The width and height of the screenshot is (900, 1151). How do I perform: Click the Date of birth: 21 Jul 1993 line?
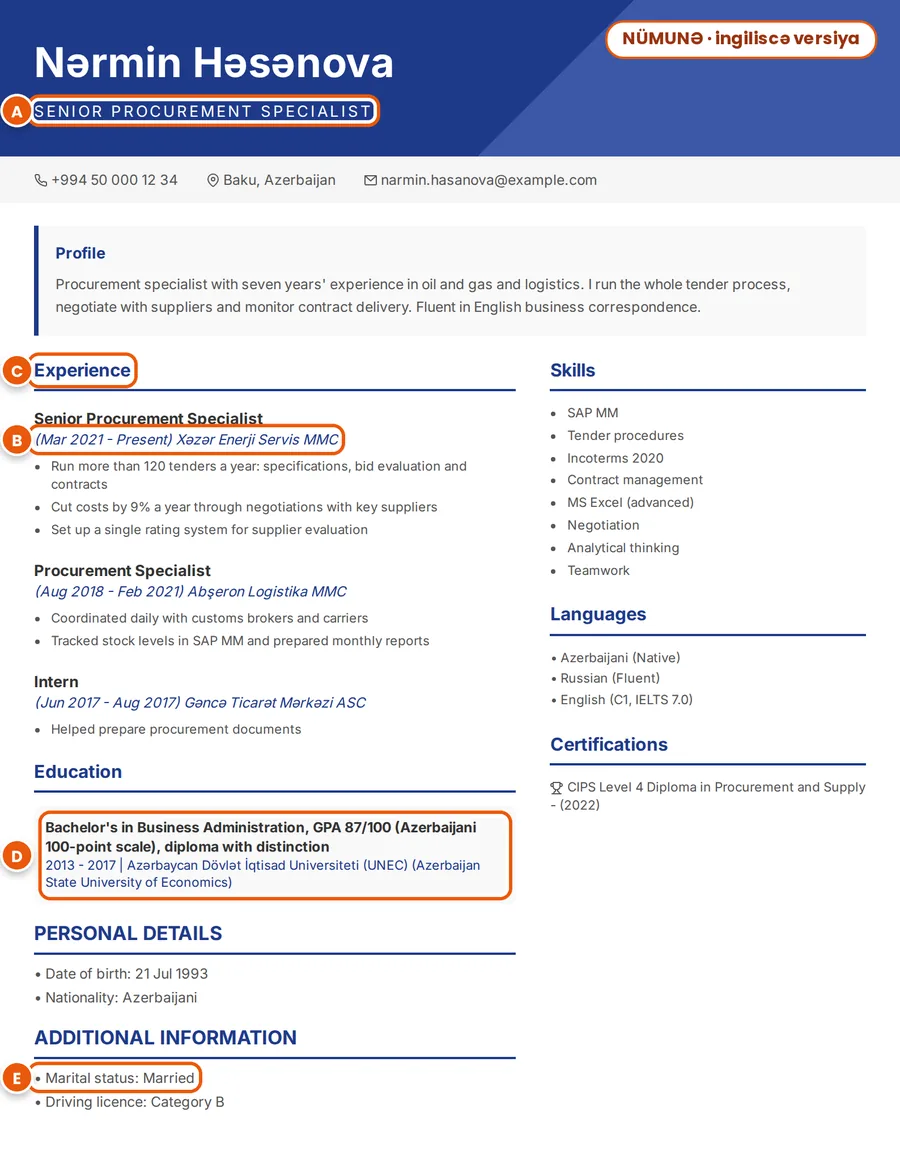122,974
